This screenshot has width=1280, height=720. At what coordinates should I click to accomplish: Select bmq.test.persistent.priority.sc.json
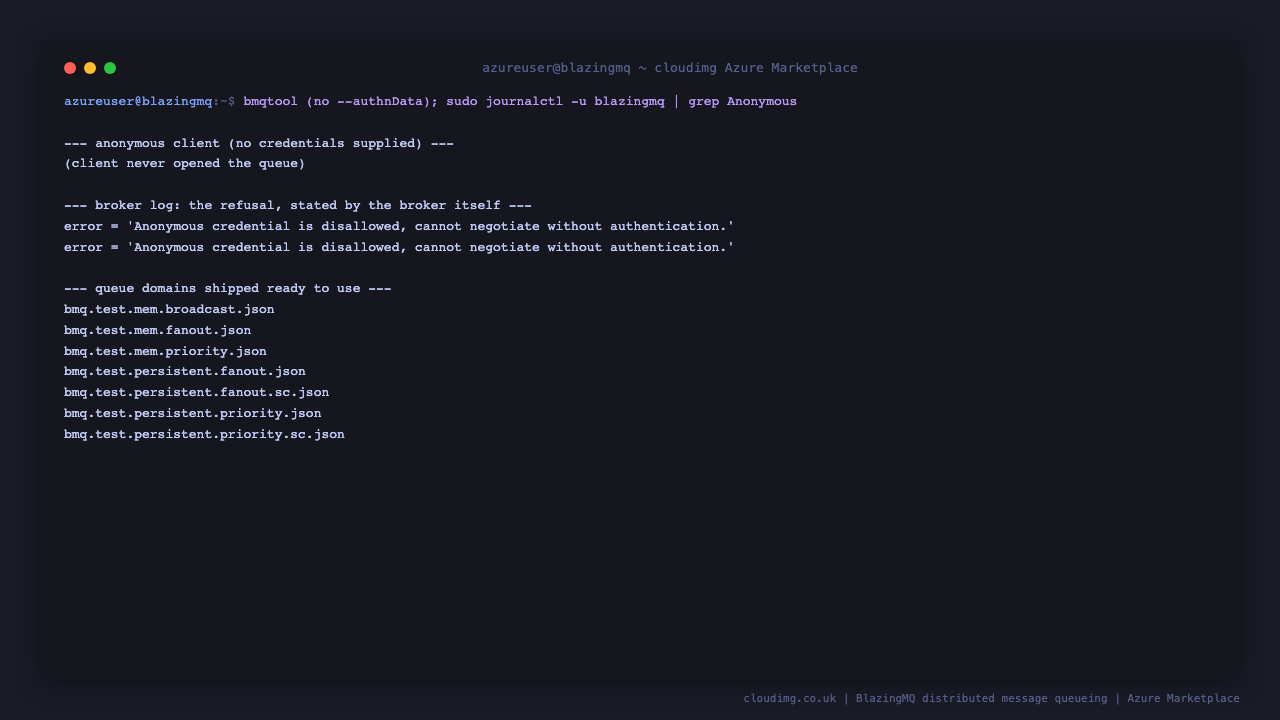click(x=204, y=435)
